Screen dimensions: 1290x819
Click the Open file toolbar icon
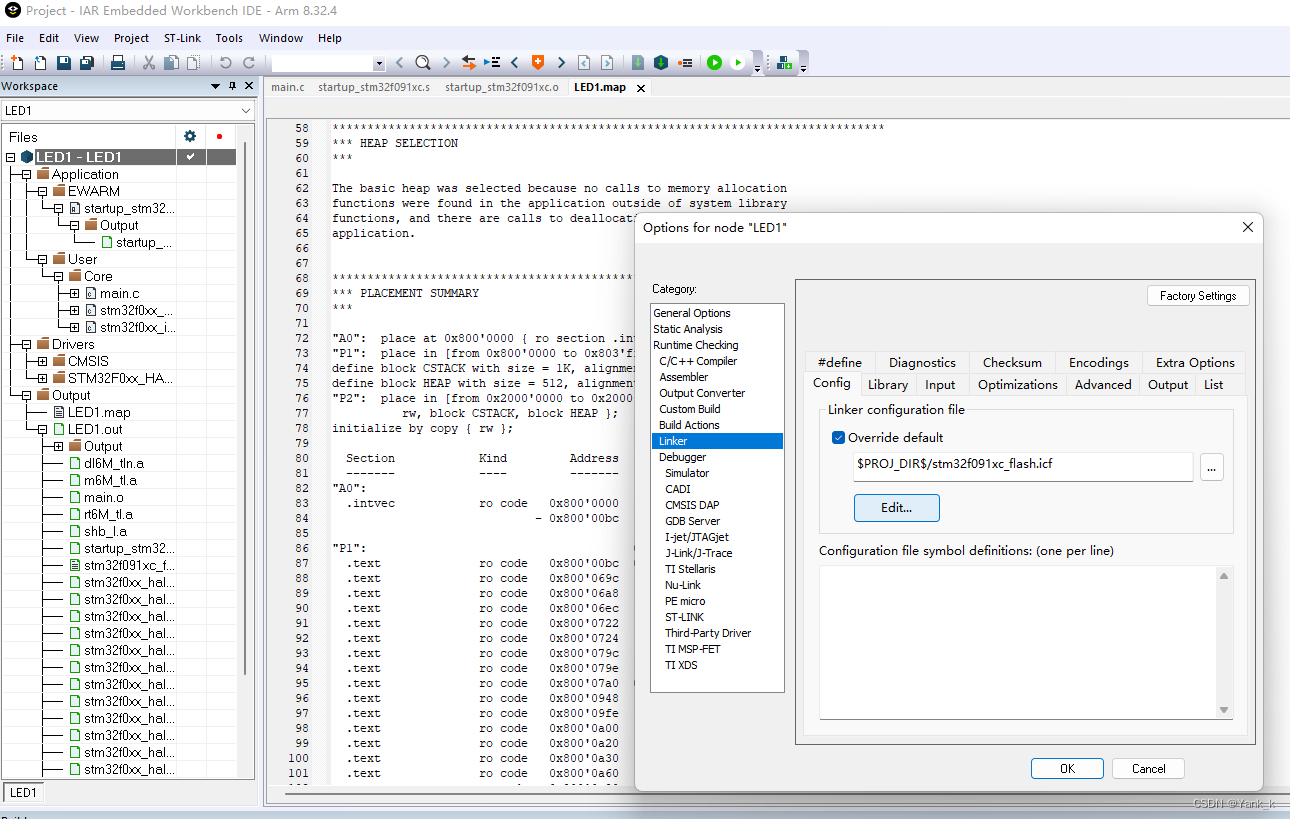[40, 63]
